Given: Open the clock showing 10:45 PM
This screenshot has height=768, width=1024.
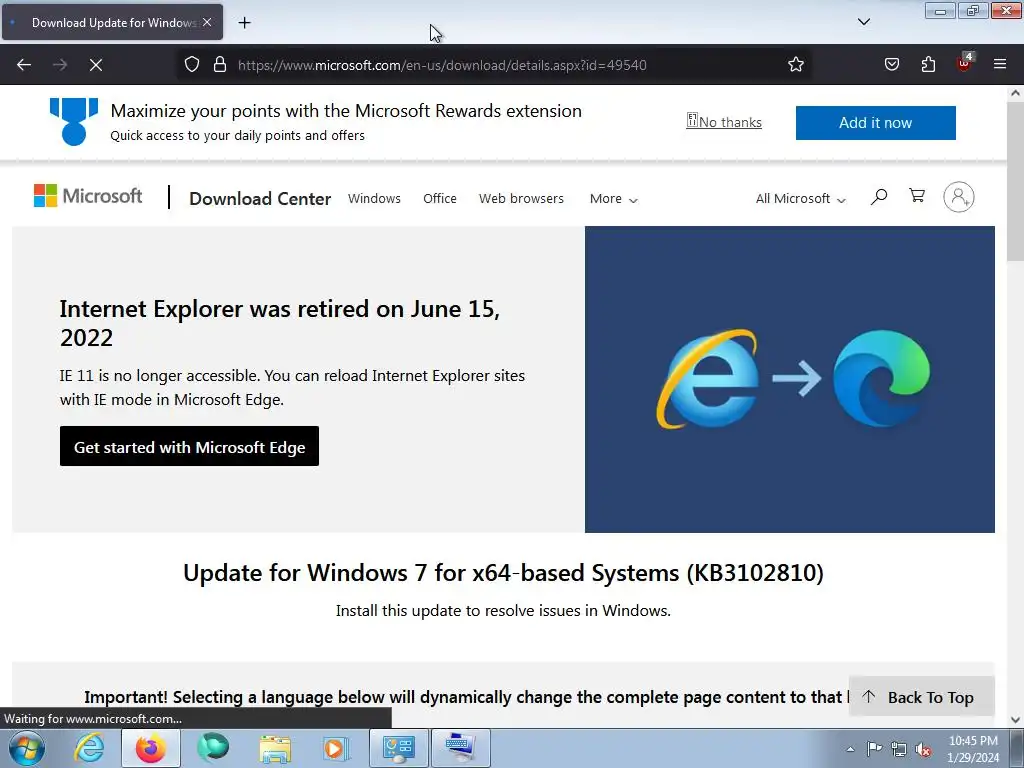Looking at the screenshot, I should [973, 749].
